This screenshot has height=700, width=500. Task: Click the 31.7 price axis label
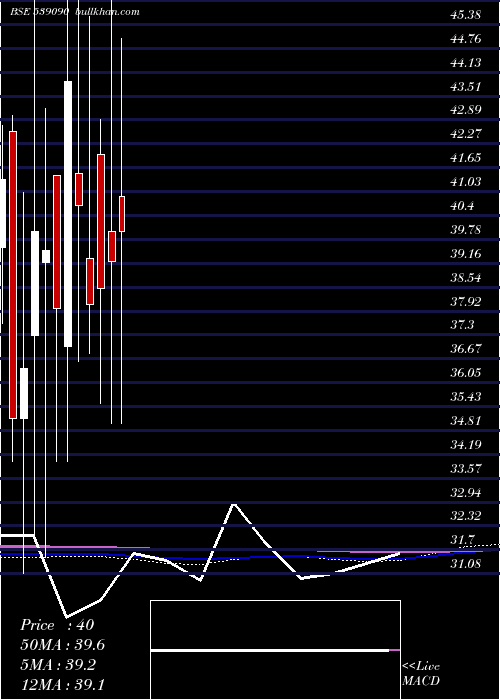point(462,540)
